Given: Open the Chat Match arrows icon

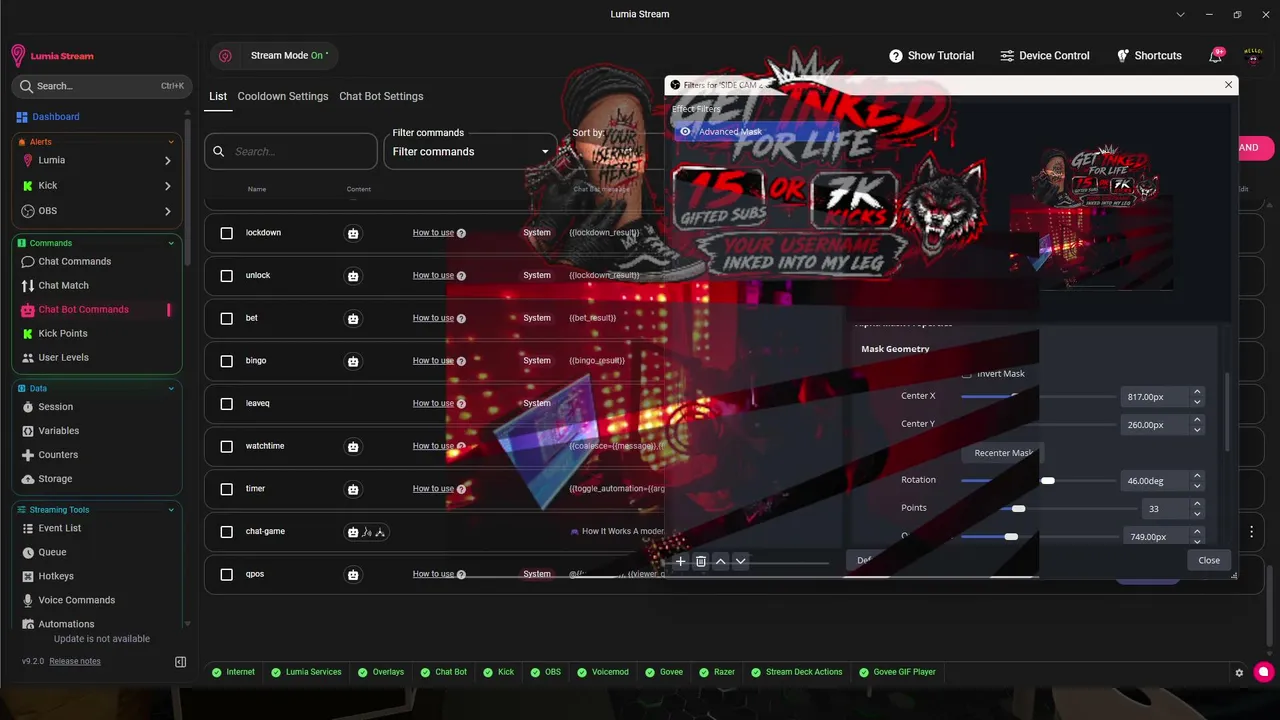Looking at the screenshot, I should click(x=28, y=286).
